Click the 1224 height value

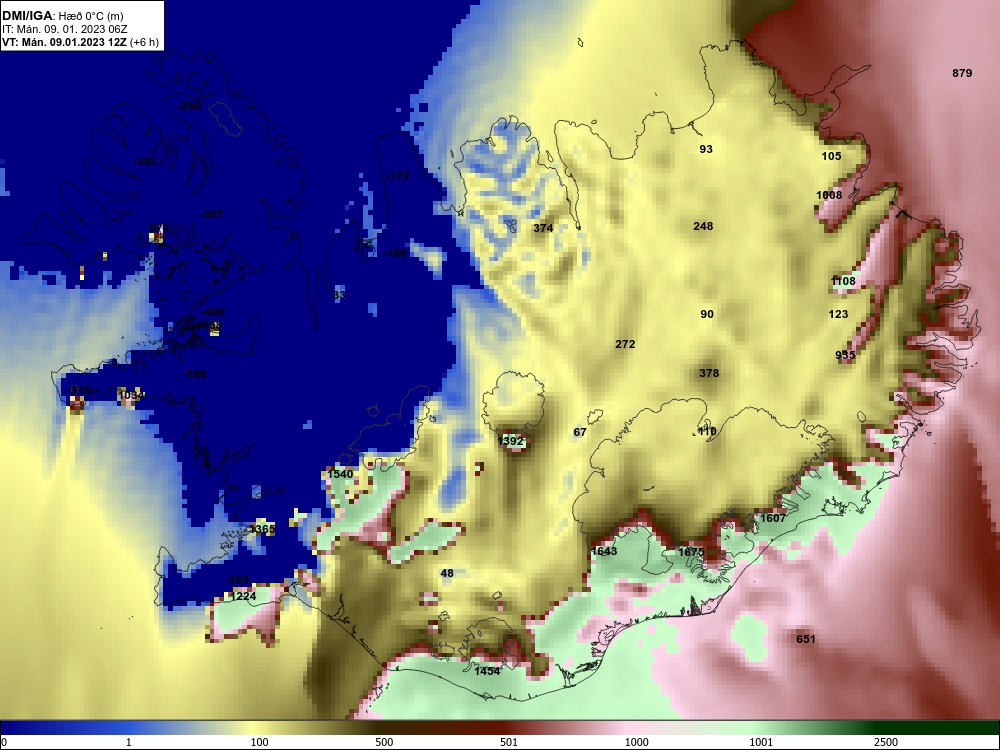point(243,596)
